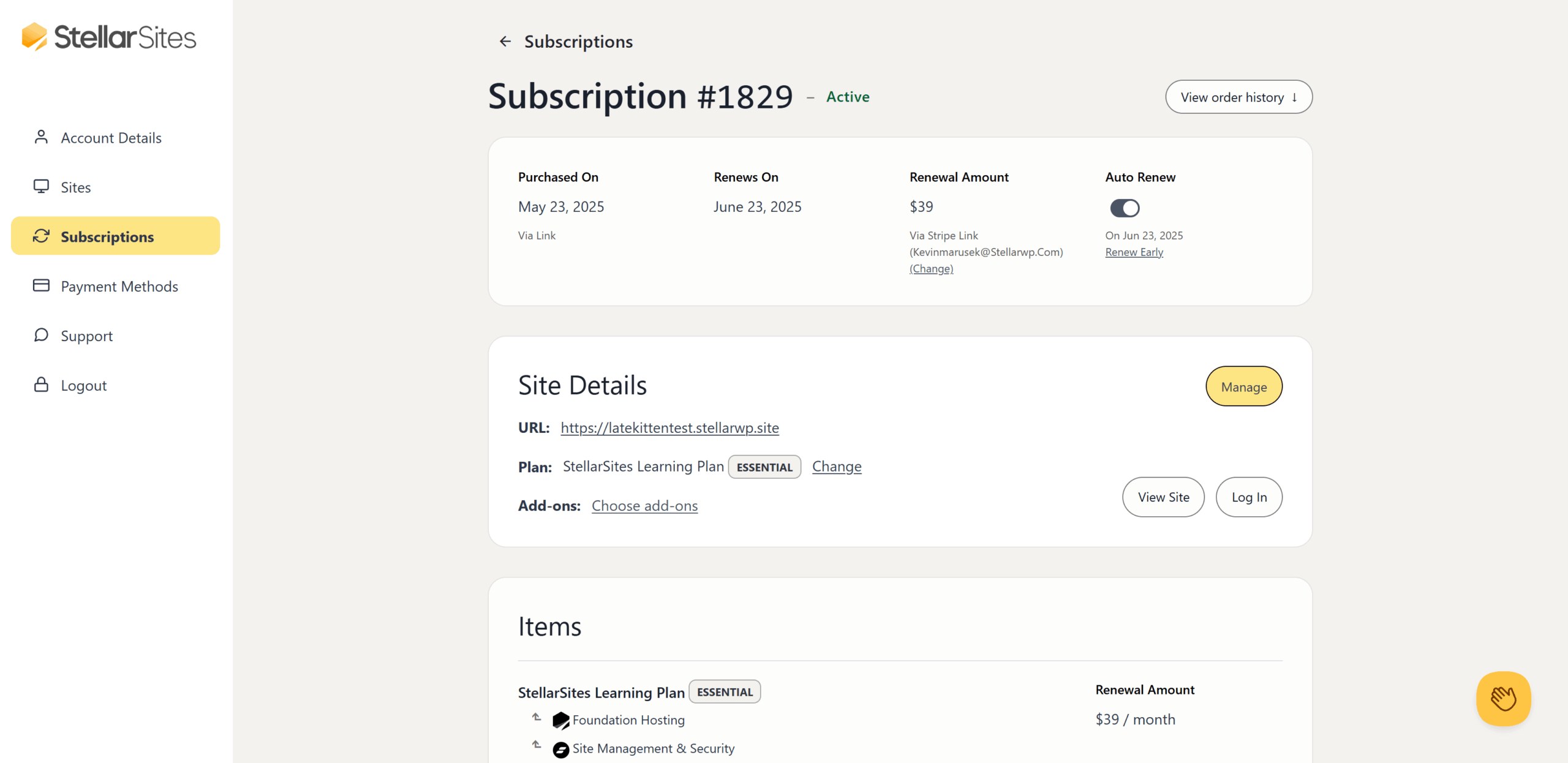Click the June 23, 2025 renewal date
Image resolution: width=1568 pixels, height=763 pixels.
757,207
